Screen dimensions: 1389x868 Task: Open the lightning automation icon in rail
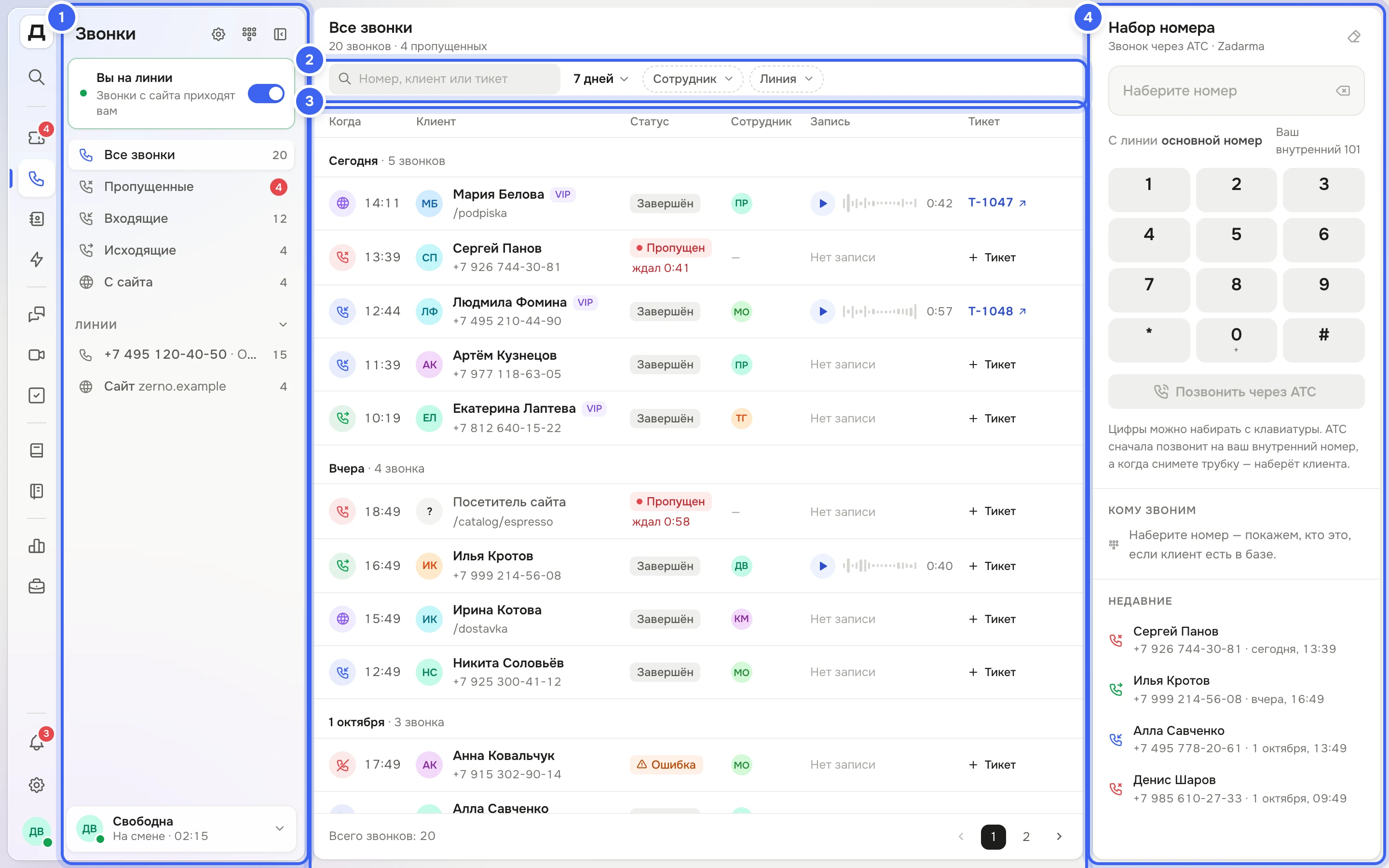[x=37, y=259]
